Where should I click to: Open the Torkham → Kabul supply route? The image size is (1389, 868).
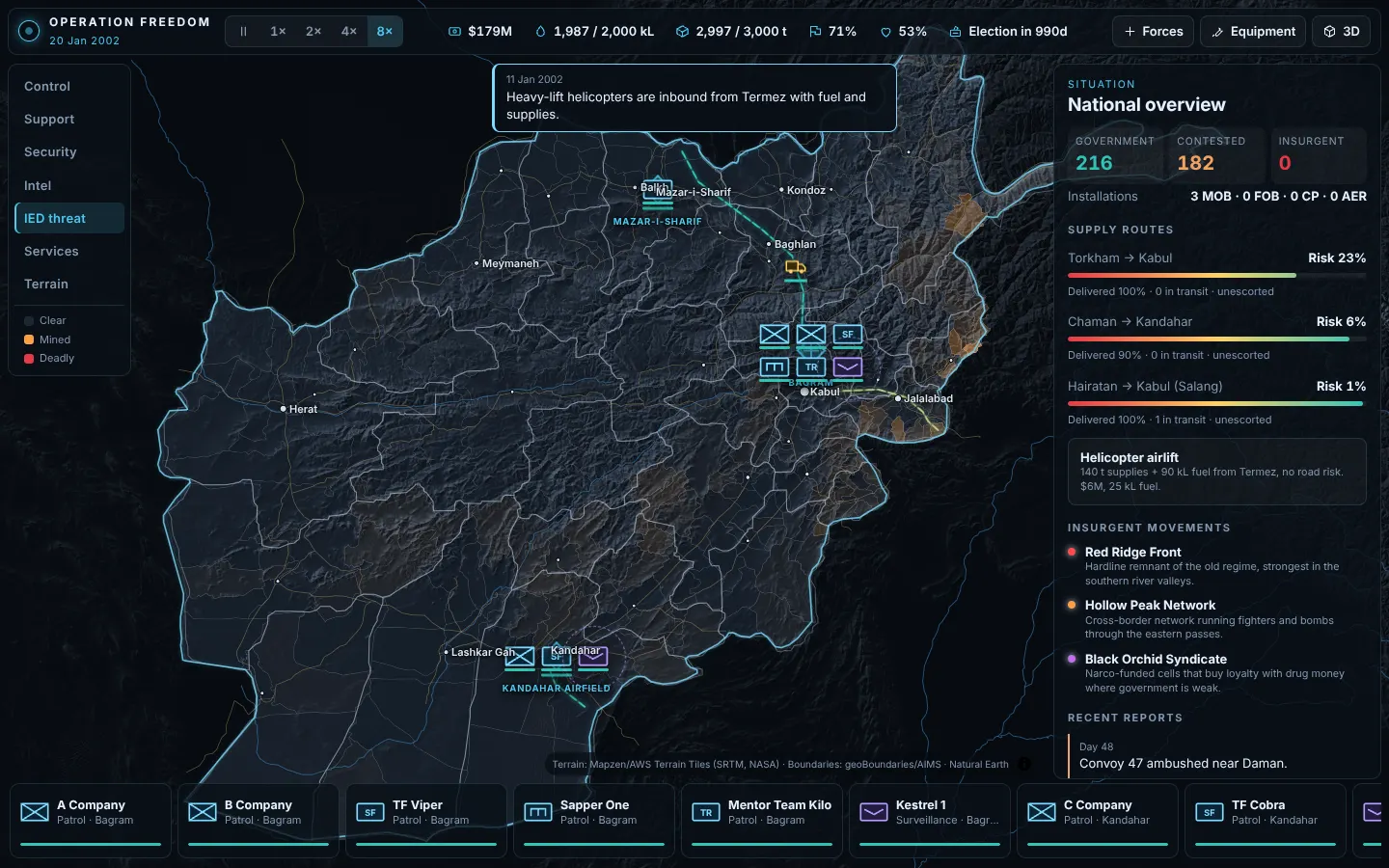1216,274
